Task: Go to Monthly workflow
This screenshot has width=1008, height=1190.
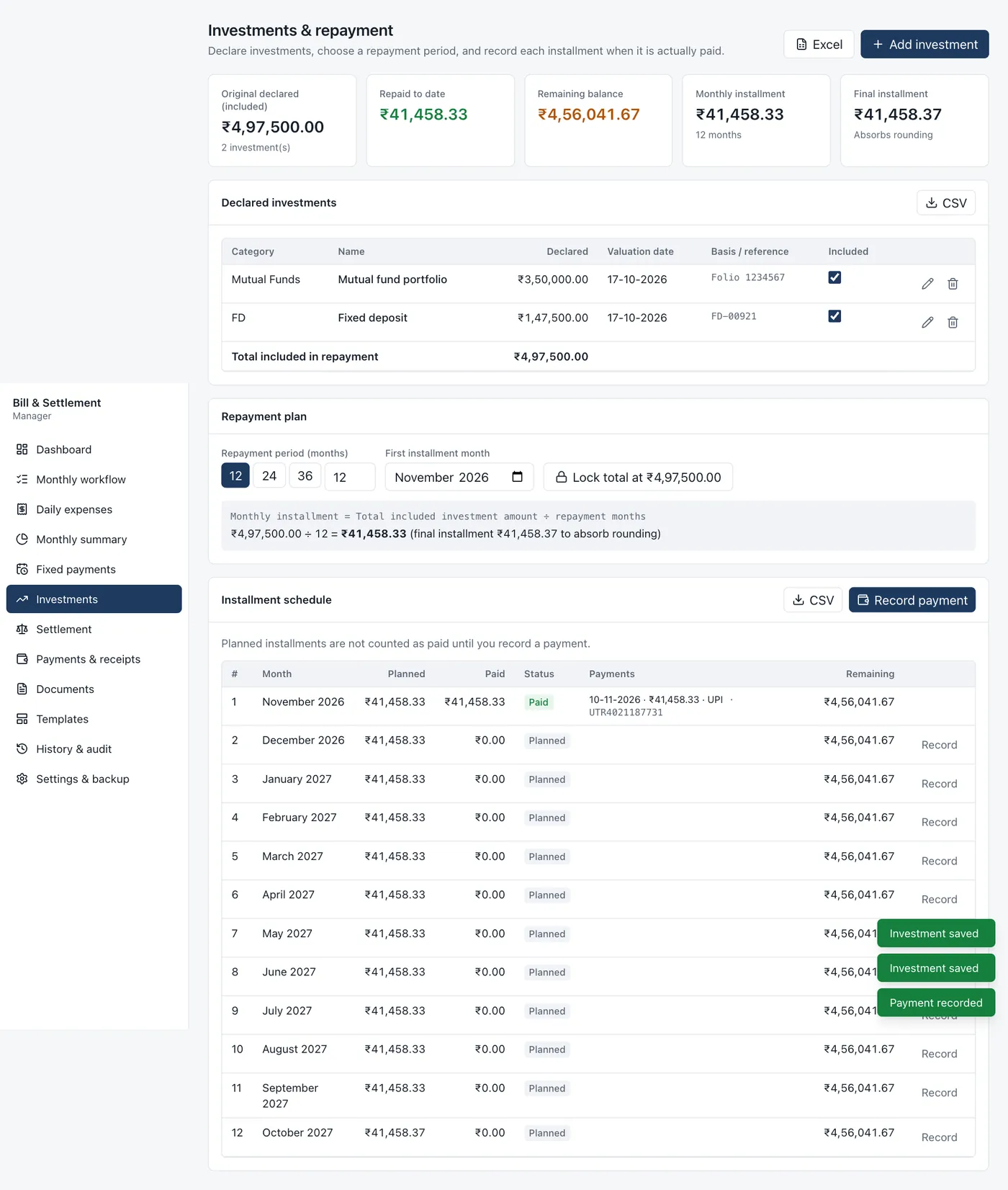Action: pyautogui.click(x=94, y=479)
